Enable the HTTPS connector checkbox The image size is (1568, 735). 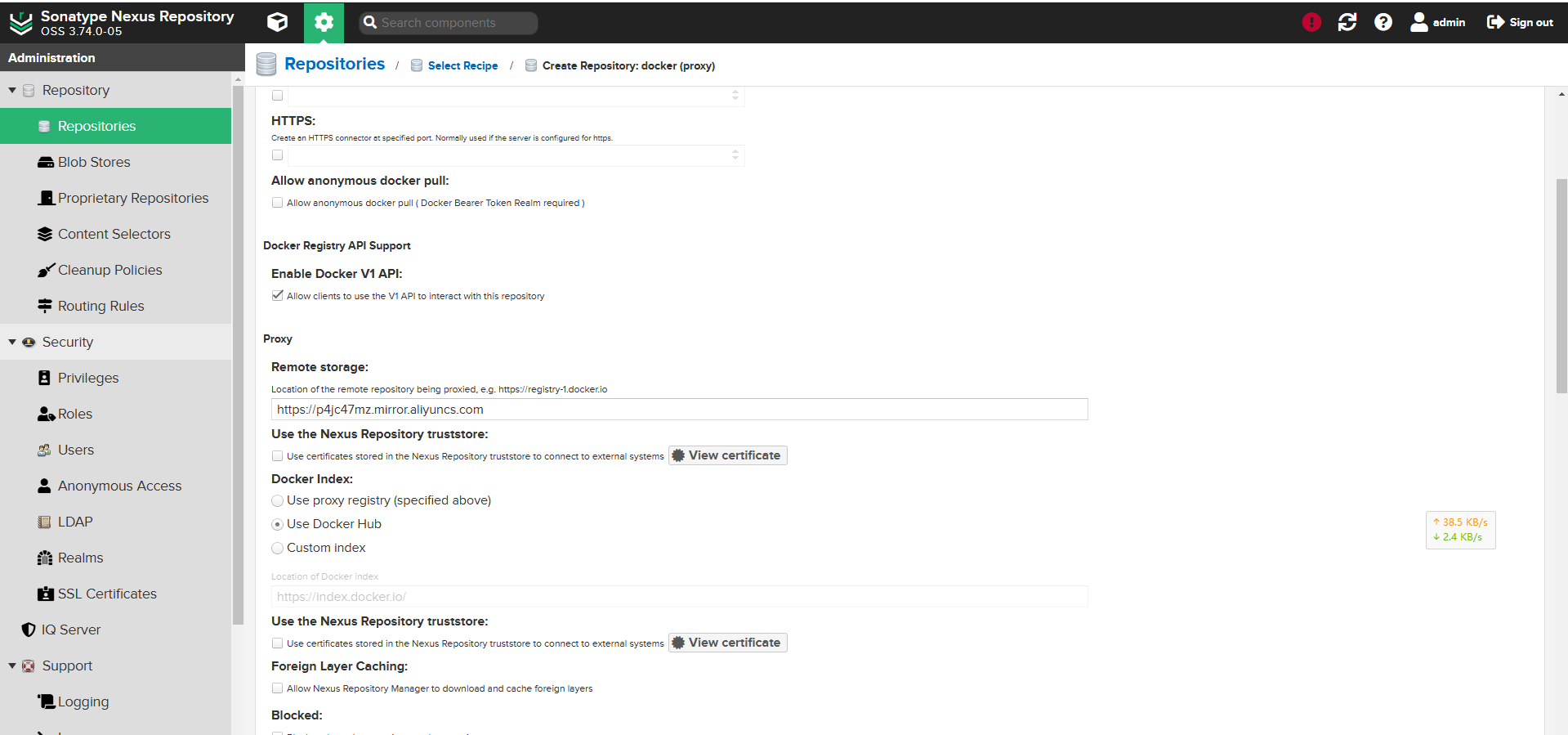pyautogui.click(x=278, y=155)
